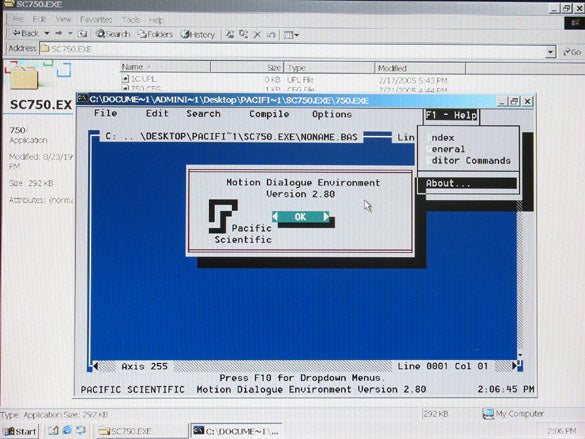Screen dimensions: 585x439
Task: Click the taskbar clock showing 2:06 PM
Action: pos(561,431)
